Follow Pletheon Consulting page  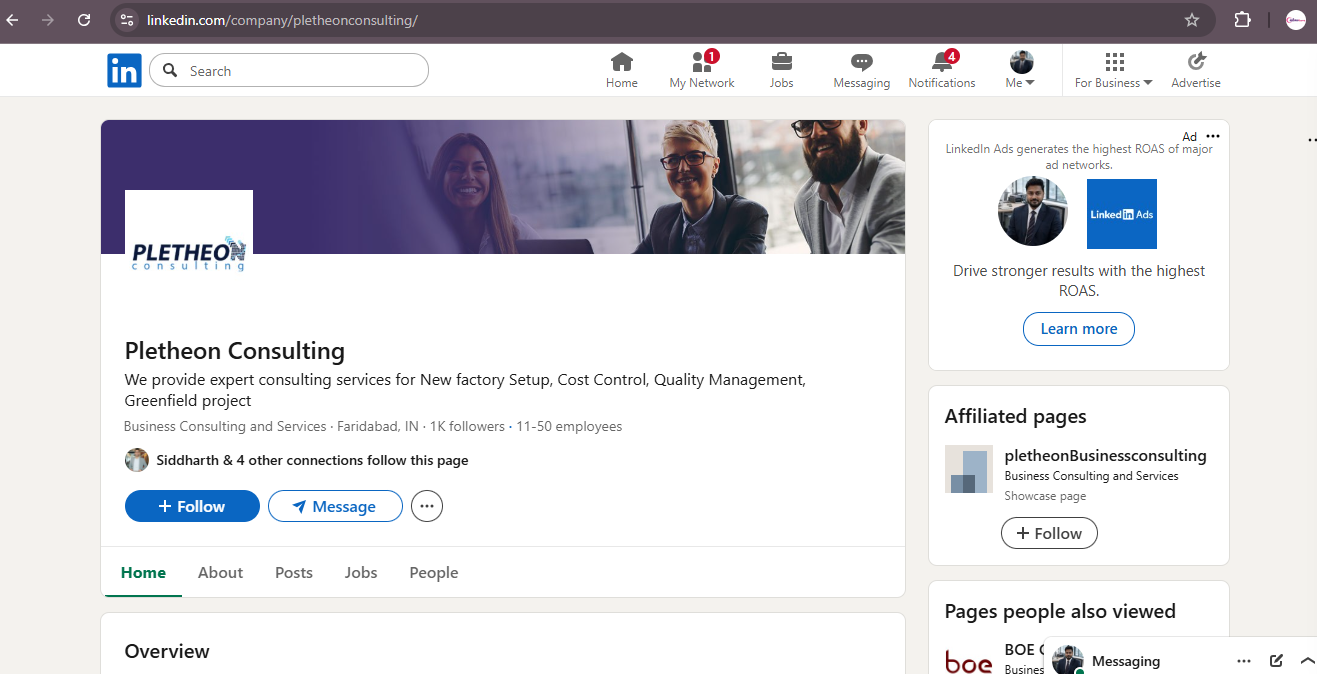click(192, 506)
